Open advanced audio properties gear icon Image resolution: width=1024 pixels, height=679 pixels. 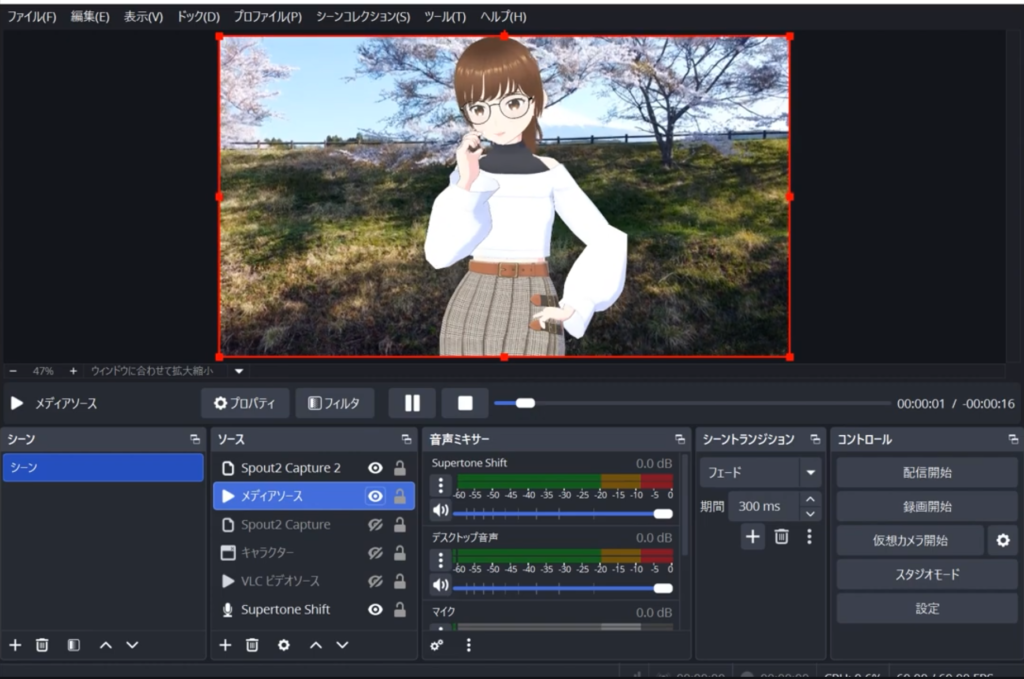pyautogui.click(x=437, y=645)
